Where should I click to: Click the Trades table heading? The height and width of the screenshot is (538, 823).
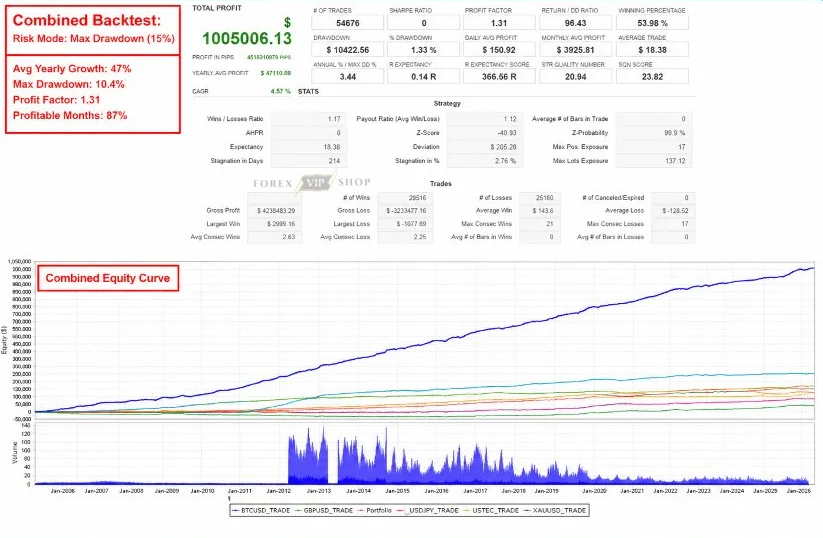441,184
